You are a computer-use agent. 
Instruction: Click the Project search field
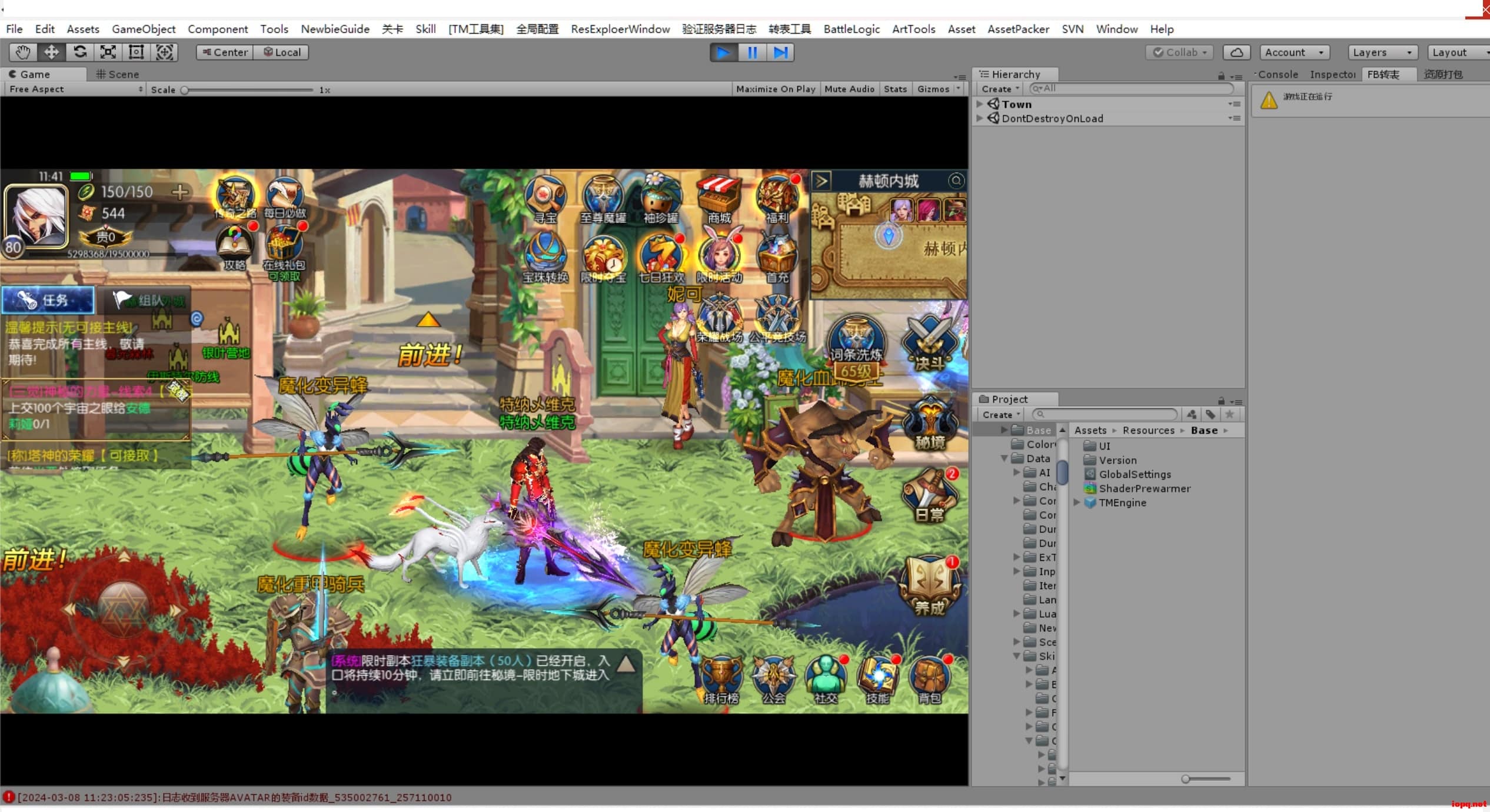coord(1105,414)
